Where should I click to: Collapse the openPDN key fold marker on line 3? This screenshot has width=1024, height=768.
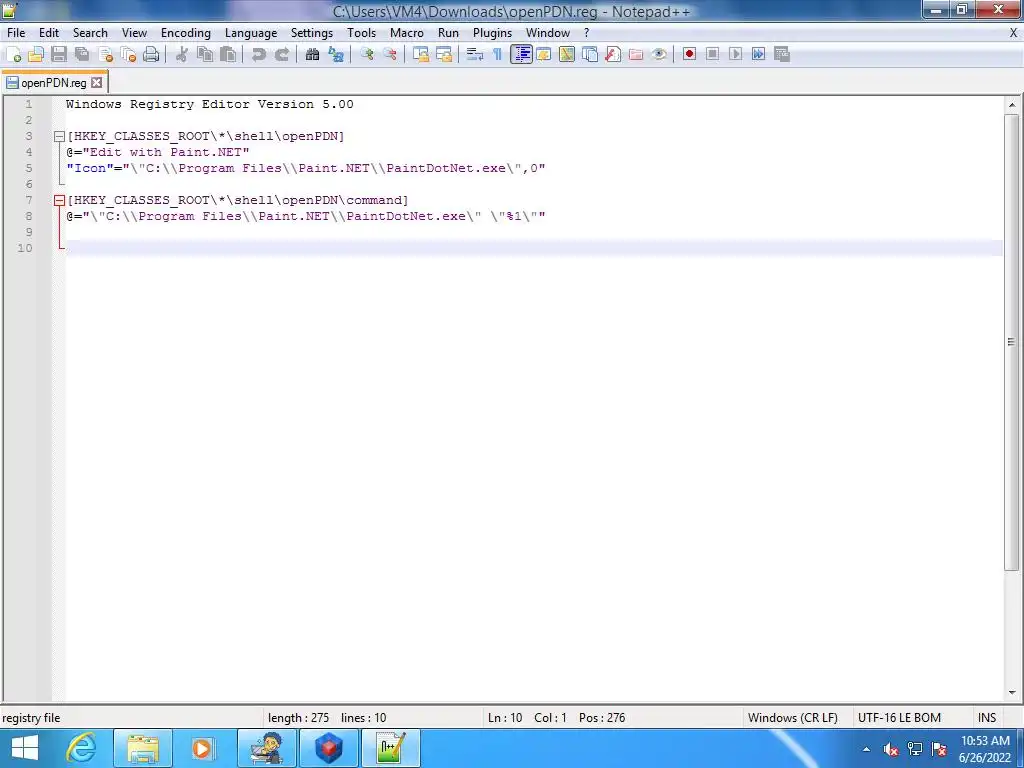point(59,136)
